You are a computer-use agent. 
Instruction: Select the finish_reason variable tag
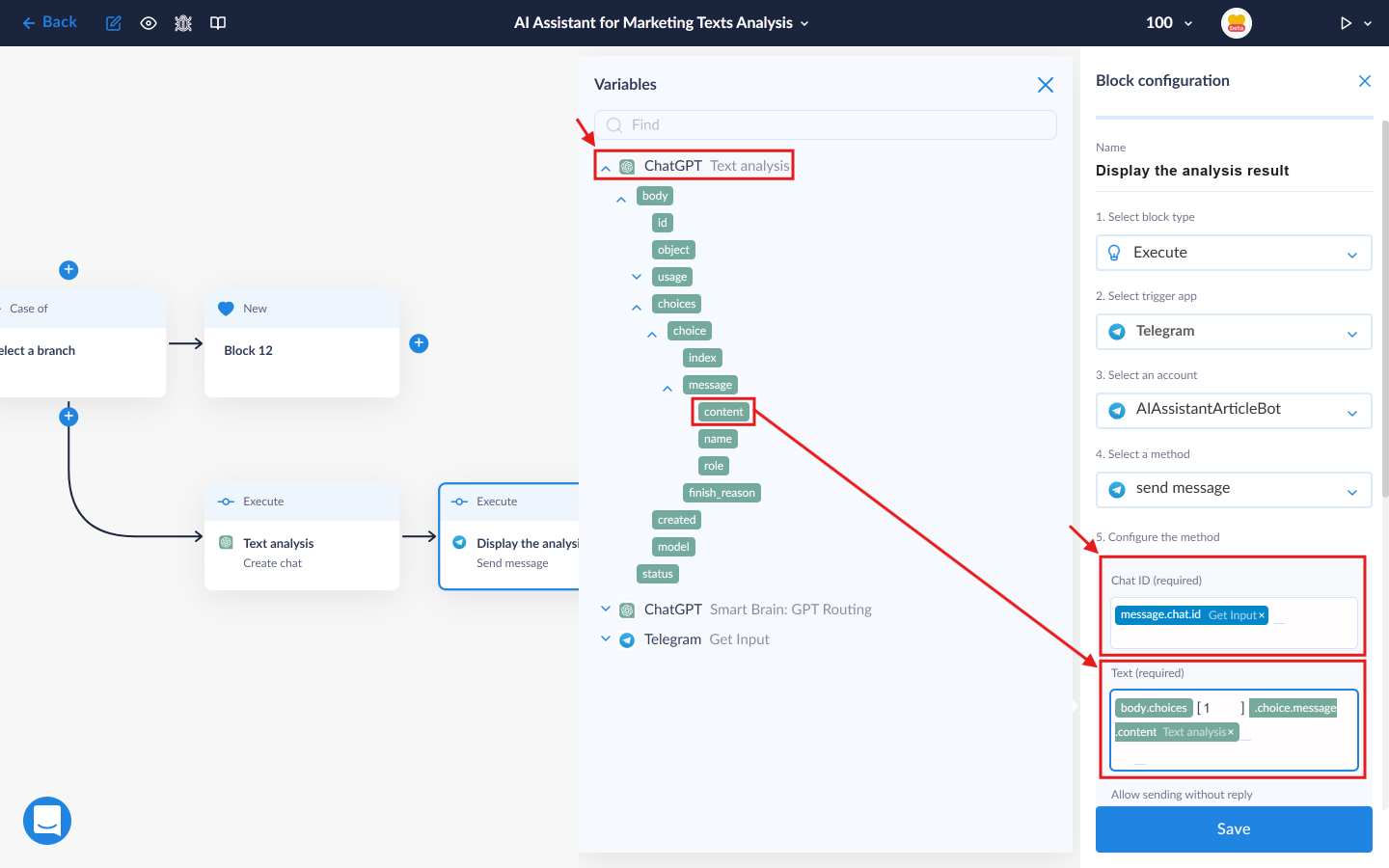722,493
